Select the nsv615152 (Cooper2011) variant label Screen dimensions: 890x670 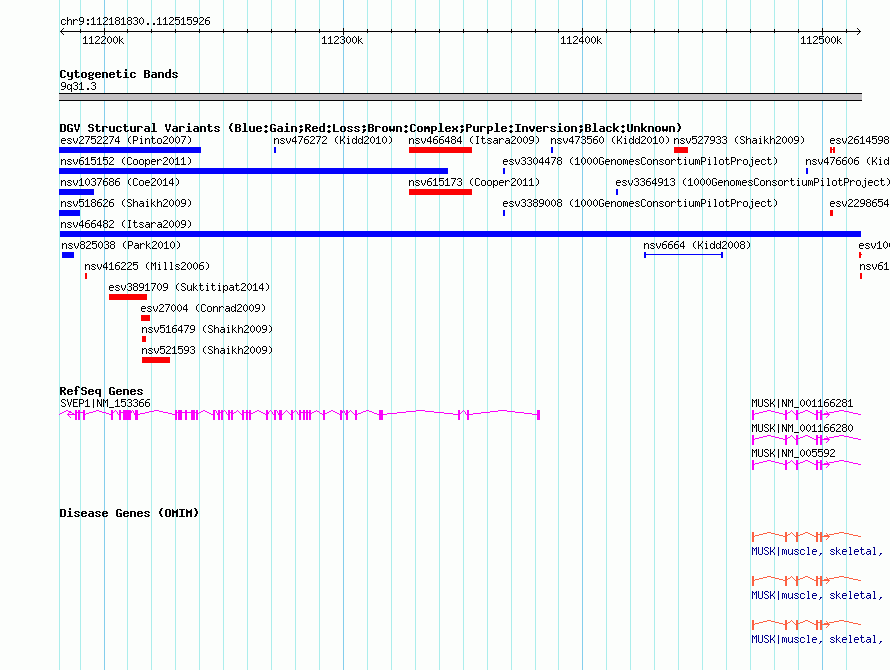(x=126, y=161)
